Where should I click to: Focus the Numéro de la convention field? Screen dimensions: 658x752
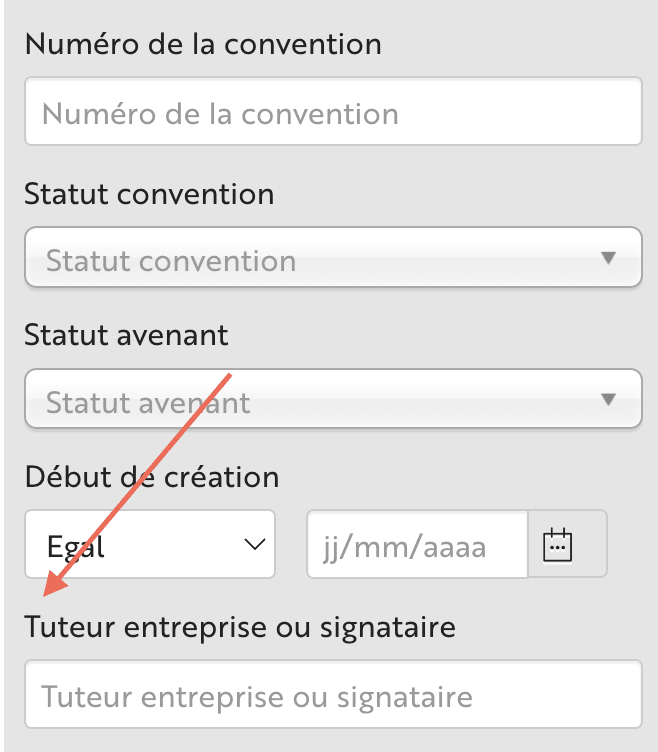tap(332, 112)
